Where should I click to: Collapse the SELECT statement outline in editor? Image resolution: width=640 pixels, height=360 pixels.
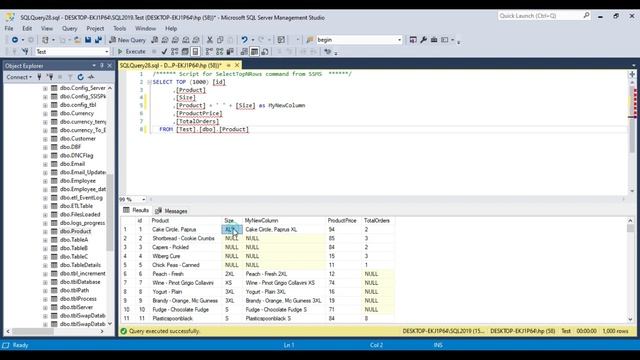(x=149, y=82)
